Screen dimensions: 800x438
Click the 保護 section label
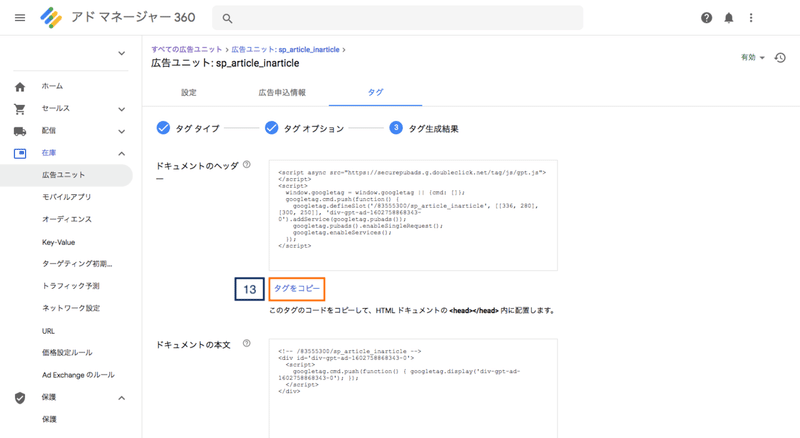pyautogui.click(x=49, y=397)
